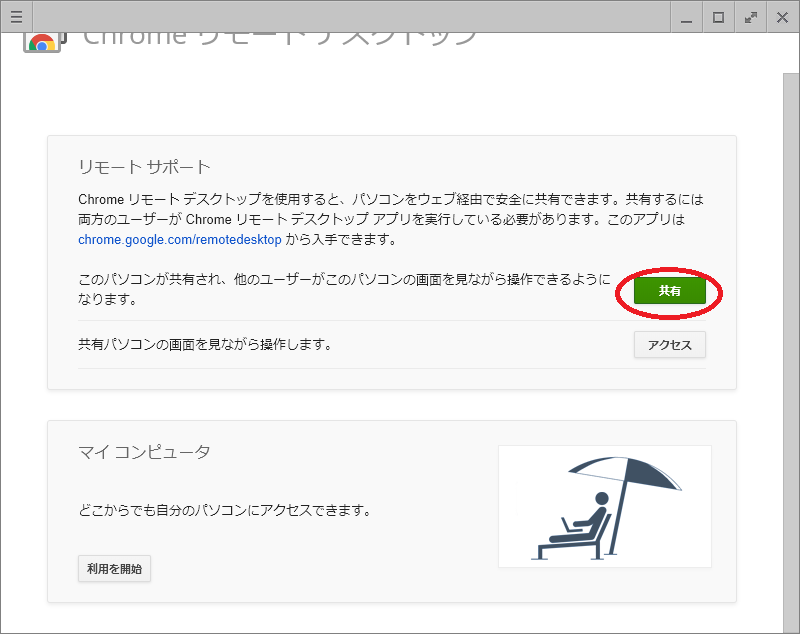The image size is (800, 634).
Task: Click the Chrome Remote Desktop logo icon
Action: pos(45,42)
